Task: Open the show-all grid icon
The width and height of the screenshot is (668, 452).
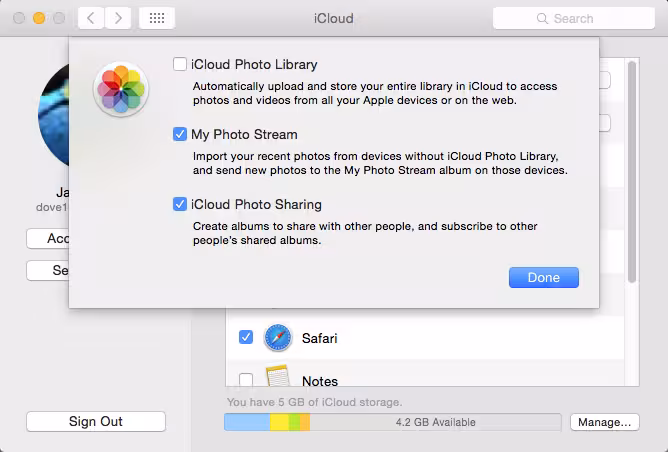Action: coord(157,18)
